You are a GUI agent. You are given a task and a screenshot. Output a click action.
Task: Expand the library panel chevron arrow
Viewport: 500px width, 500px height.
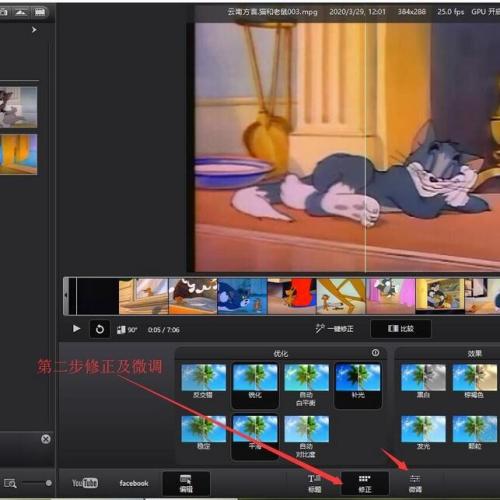coord(34,30)
